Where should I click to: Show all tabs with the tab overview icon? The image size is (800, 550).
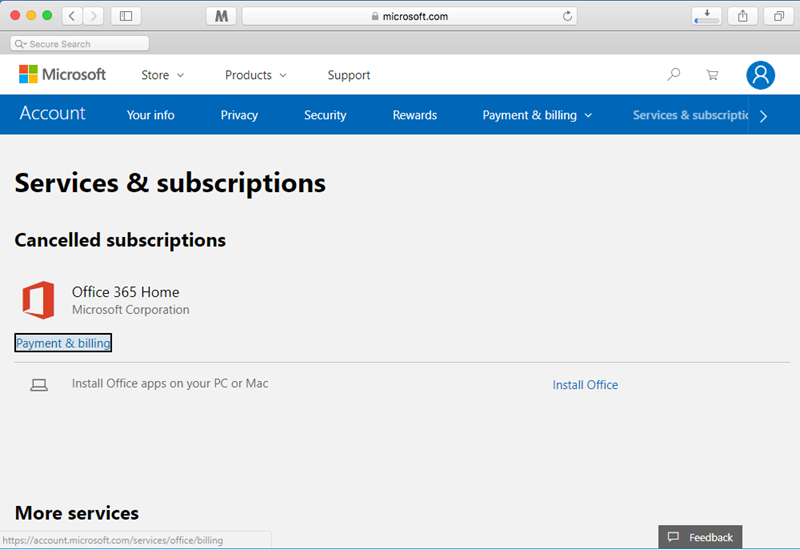point(778,16)
